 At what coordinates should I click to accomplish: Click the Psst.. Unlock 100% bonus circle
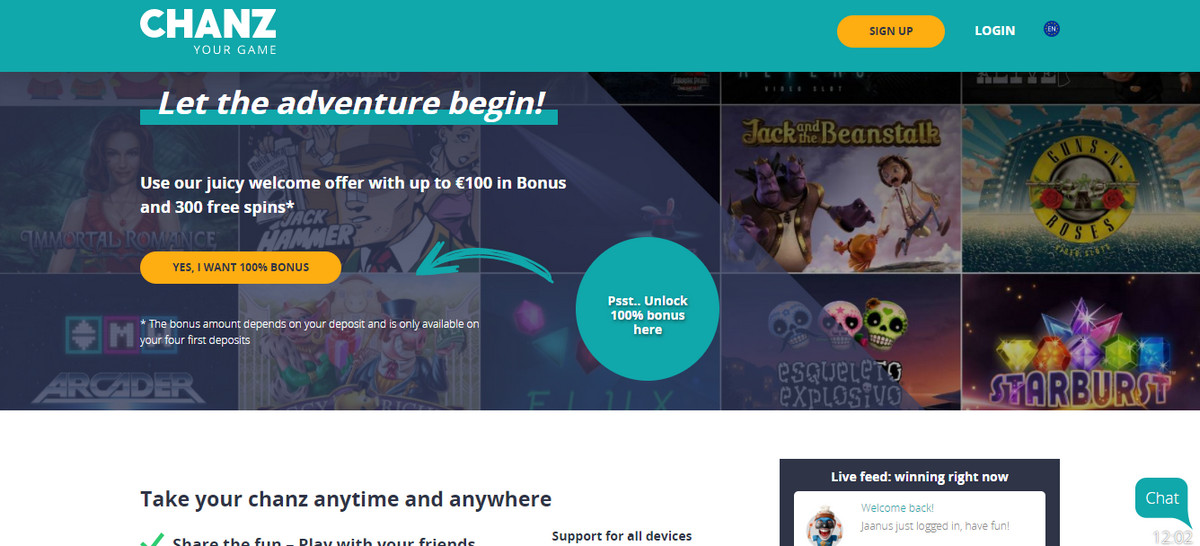pyautogui.click(x=648, y=314)
